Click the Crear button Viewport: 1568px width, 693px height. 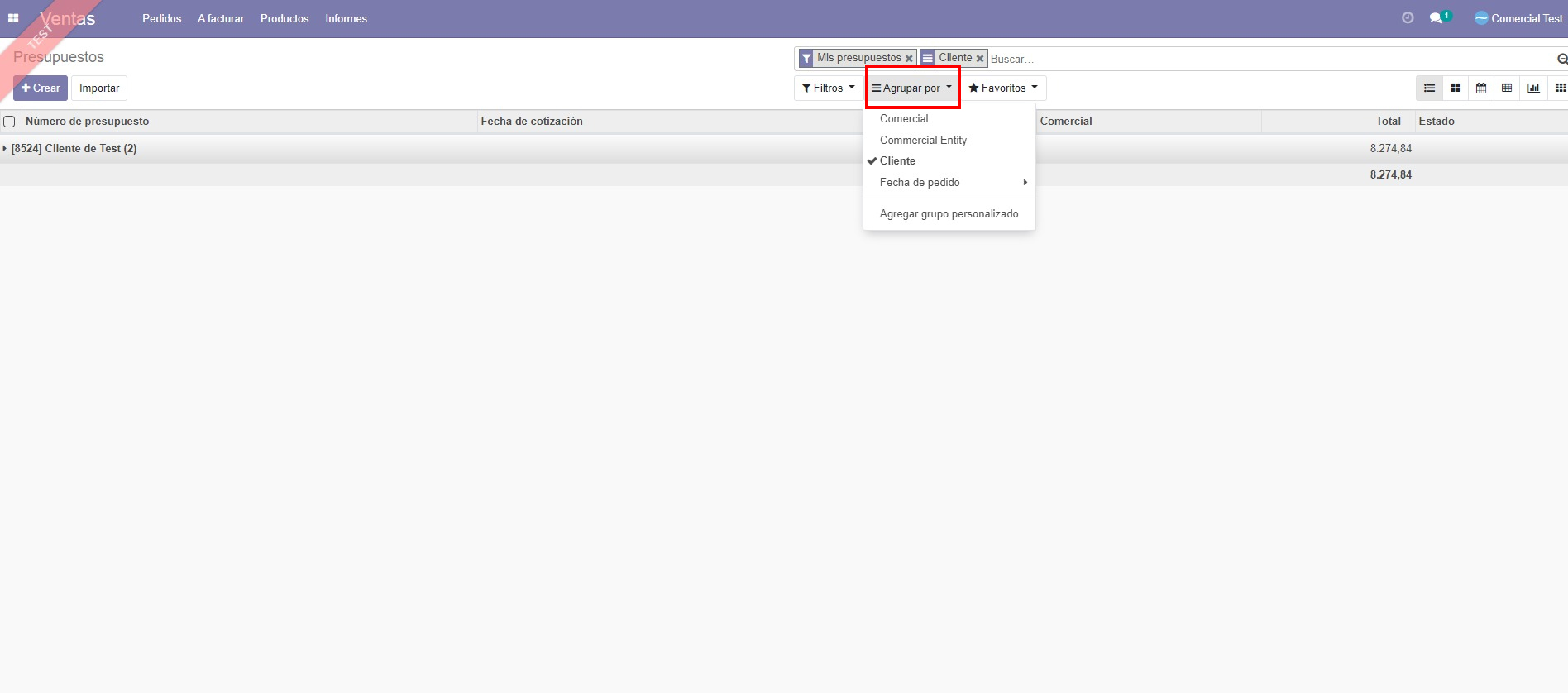pos(41,88)
